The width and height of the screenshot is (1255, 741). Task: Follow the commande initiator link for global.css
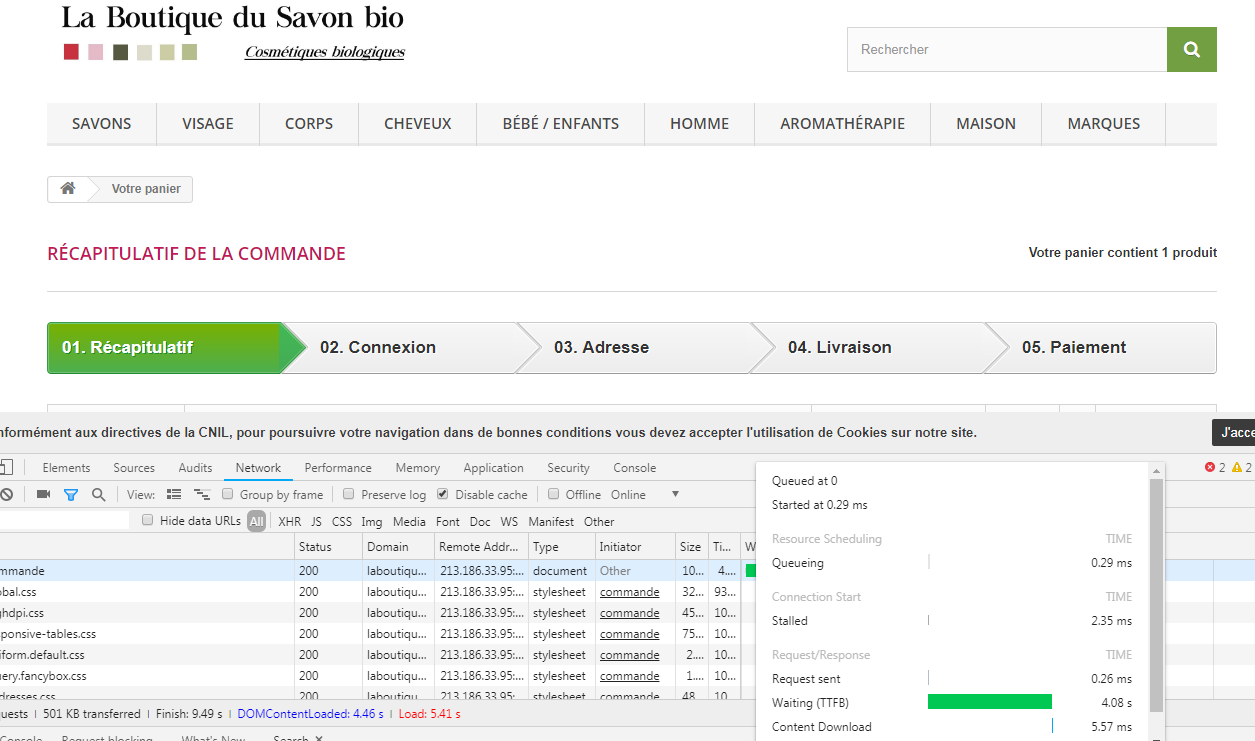coord(629,592)
